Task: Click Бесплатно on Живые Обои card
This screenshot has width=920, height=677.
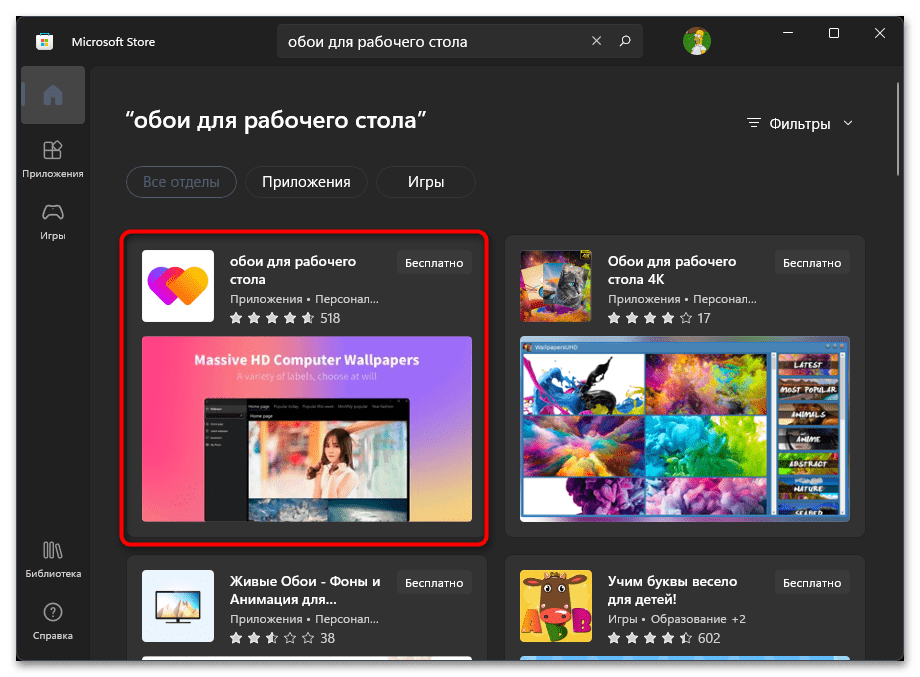Action: point(434,583)
